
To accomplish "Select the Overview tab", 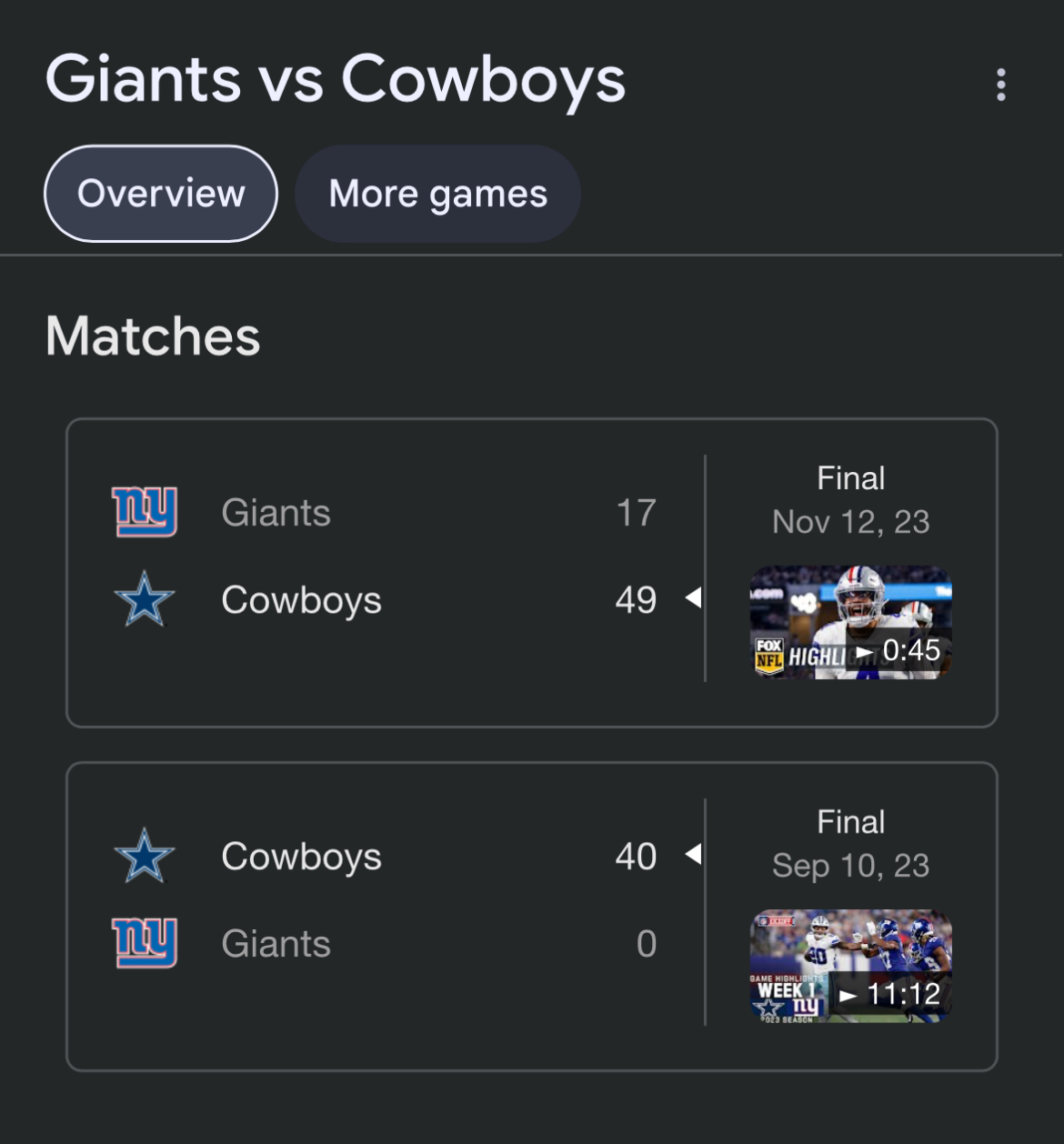I will pyautogui.click(x=161, y=194).
